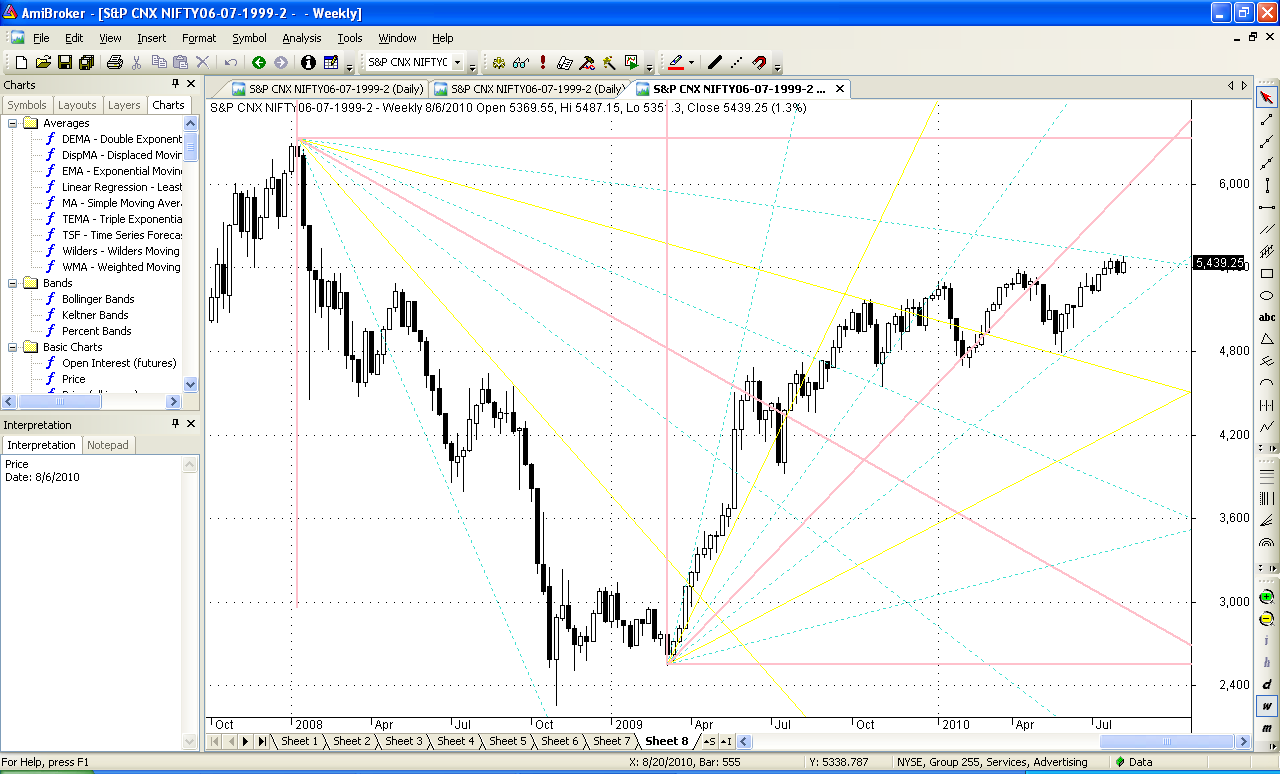Image resolution: width=1280 pixels, height=774 pixels.
Task: Pin the Interpretation panel with pushpin
Action: (176, 425)
